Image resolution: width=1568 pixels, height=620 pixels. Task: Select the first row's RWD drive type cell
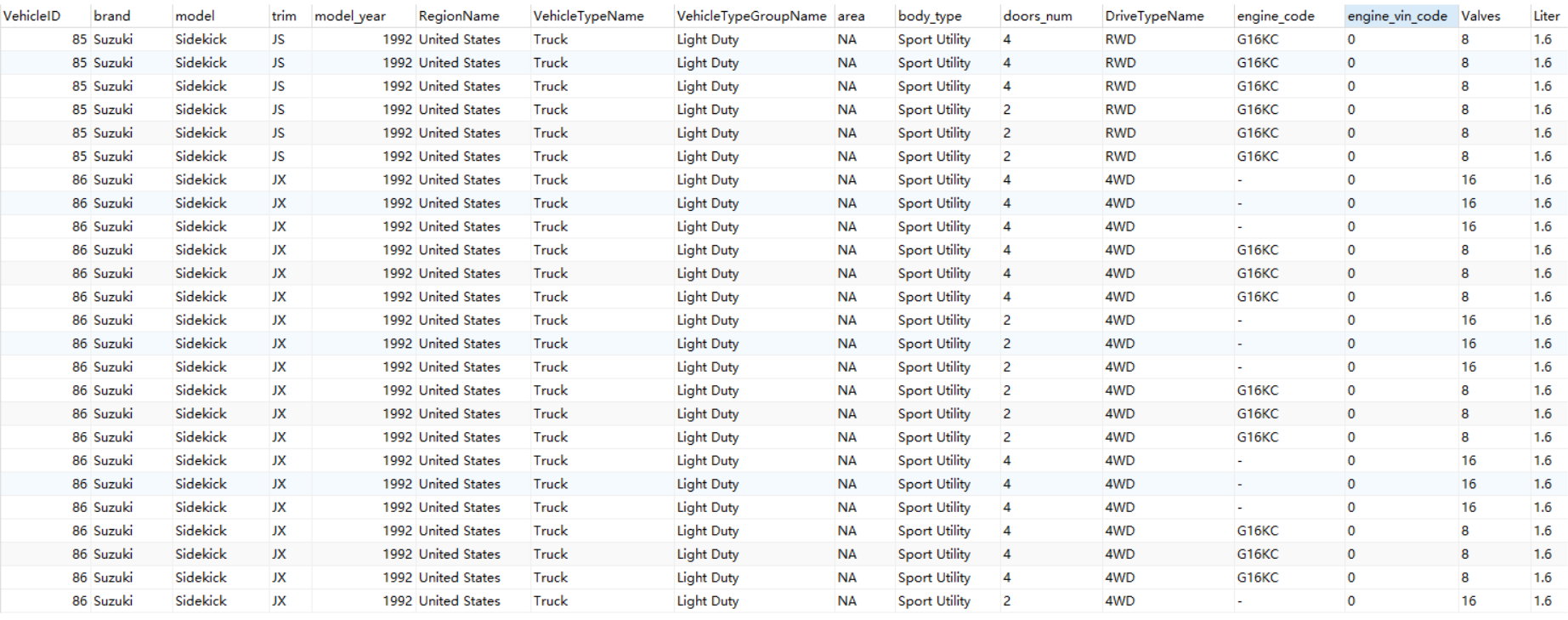[x=1120, y=40]
